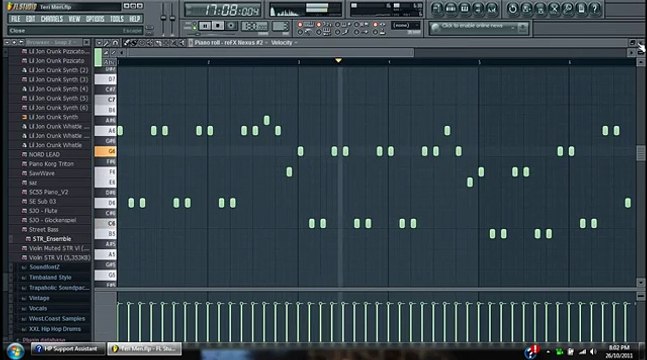
Task: Click HP Support Assistant taskbar button
Action: pos(68,349)
